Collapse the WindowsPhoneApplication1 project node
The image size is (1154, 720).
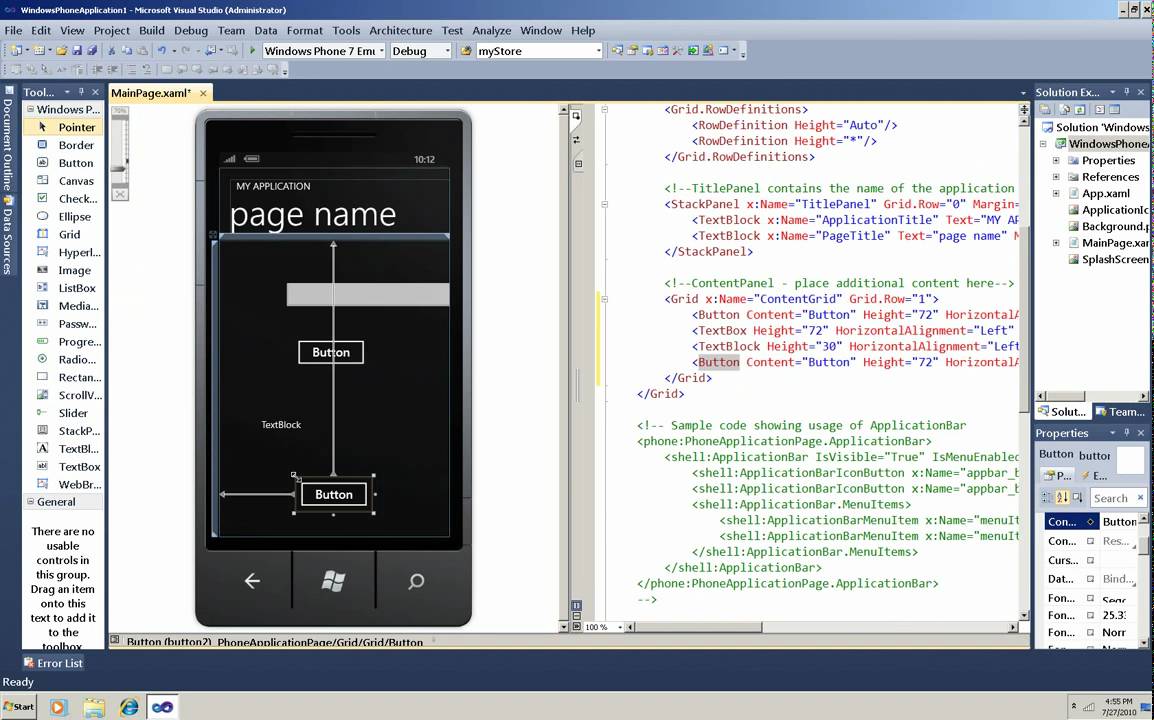click(1043, 144)
